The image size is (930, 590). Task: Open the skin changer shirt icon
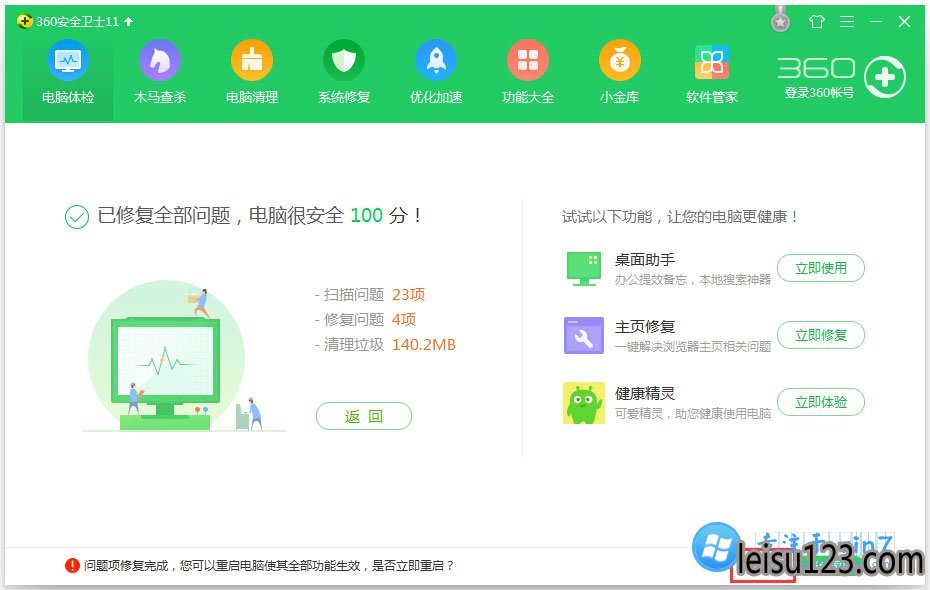pos(817,22)
